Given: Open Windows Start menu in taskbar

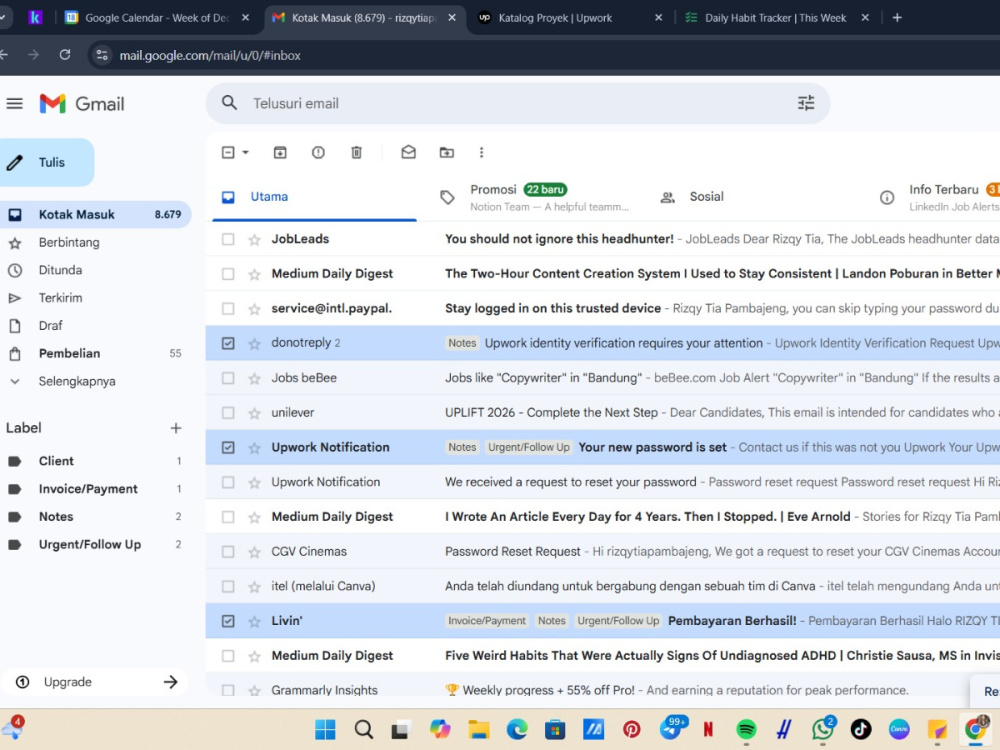Looking at the screenshot, I should tap(325, 729).
